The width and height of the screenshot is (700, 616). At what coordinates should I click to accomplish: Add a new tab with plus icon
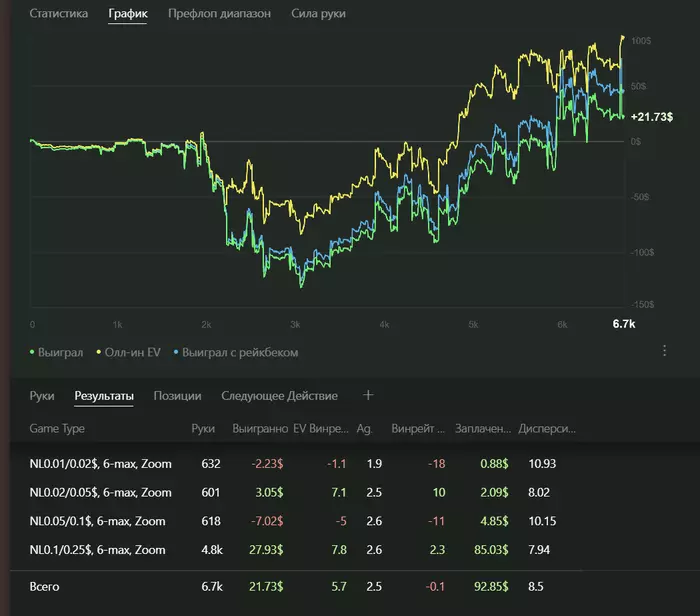(x=367, y=395)
